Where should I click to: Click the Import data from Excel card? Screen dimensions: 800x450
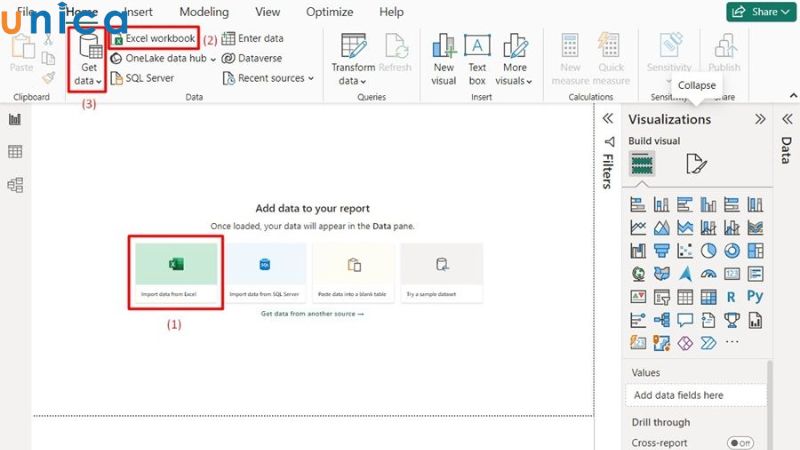[x=176, y=272]
